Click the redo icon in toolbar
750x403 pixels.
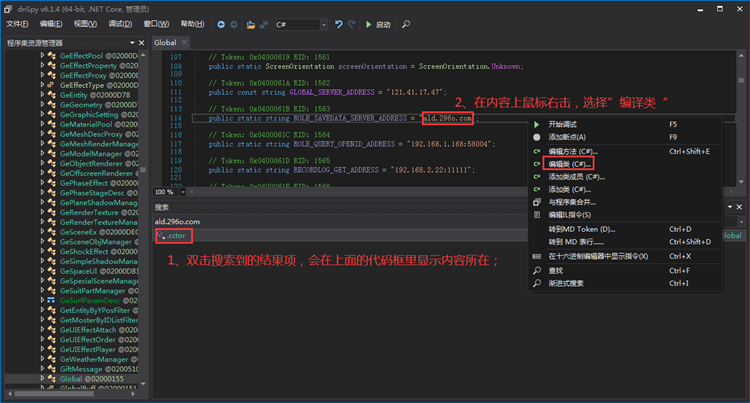[x=352, y=24]
